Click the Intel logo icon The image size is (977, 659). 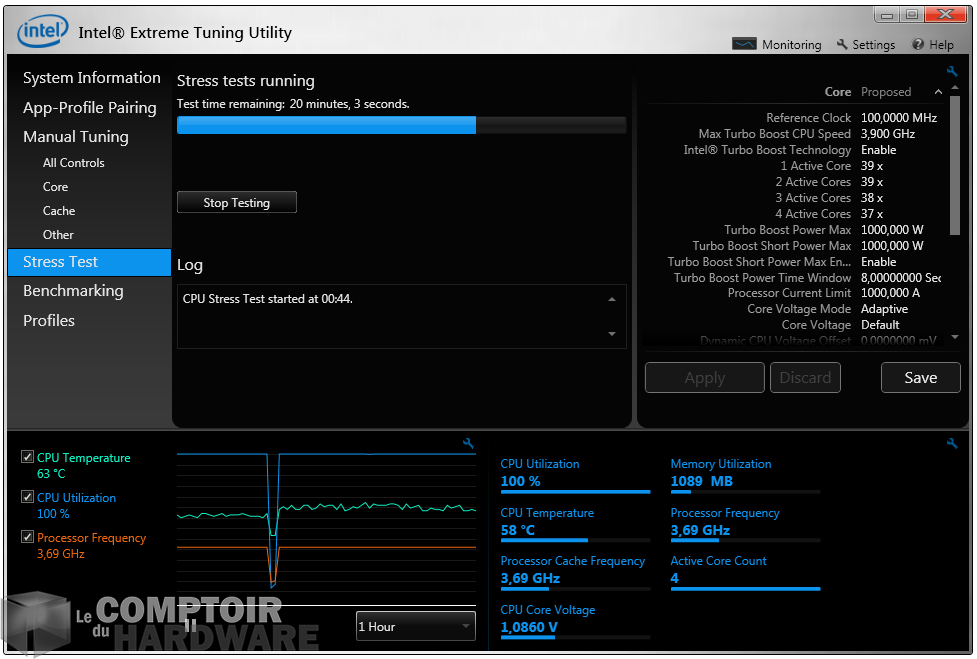coord(43,32)
